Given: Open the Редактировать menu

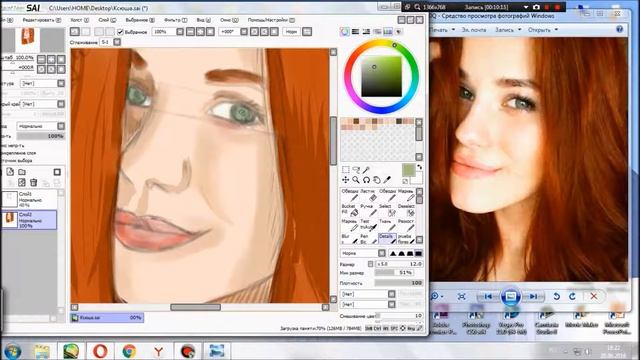Looking at the screenshot, I should click(x=42, y=20).
